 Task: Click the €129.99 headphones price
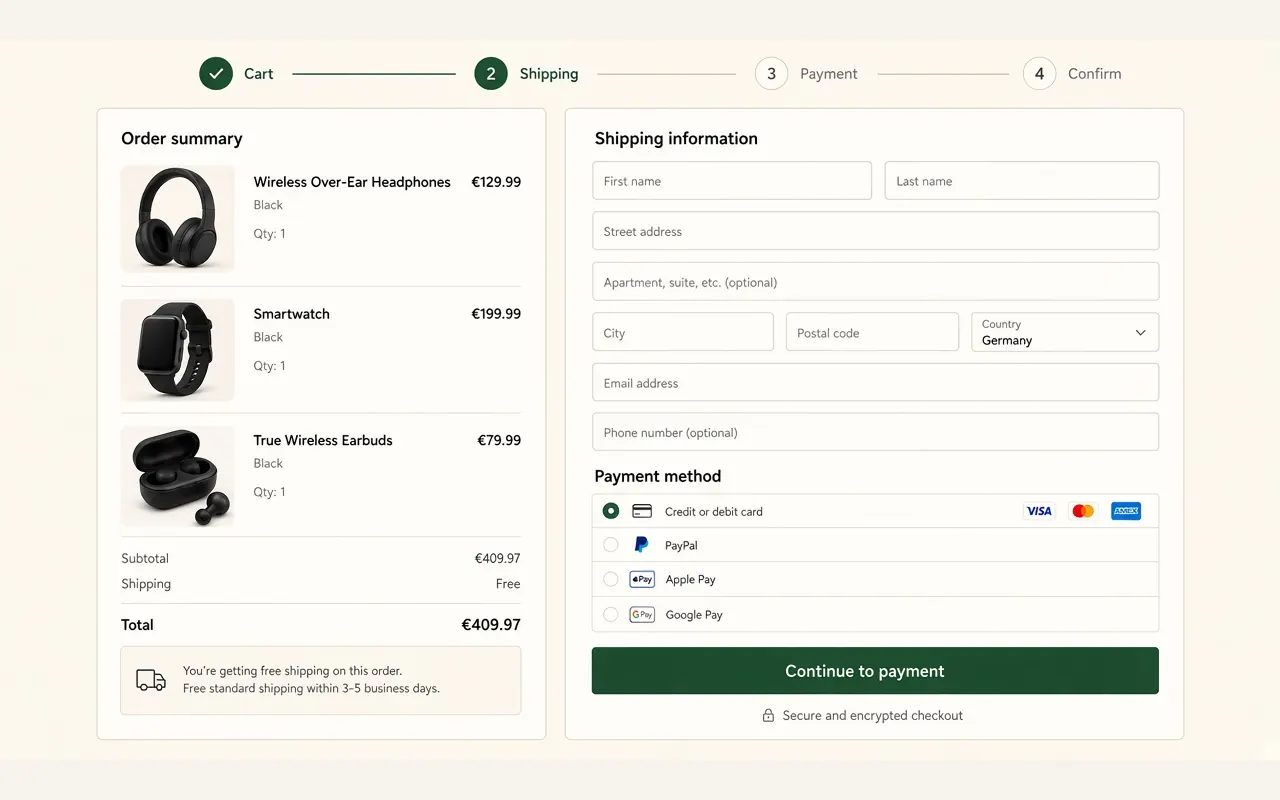[x=496, y=182]
